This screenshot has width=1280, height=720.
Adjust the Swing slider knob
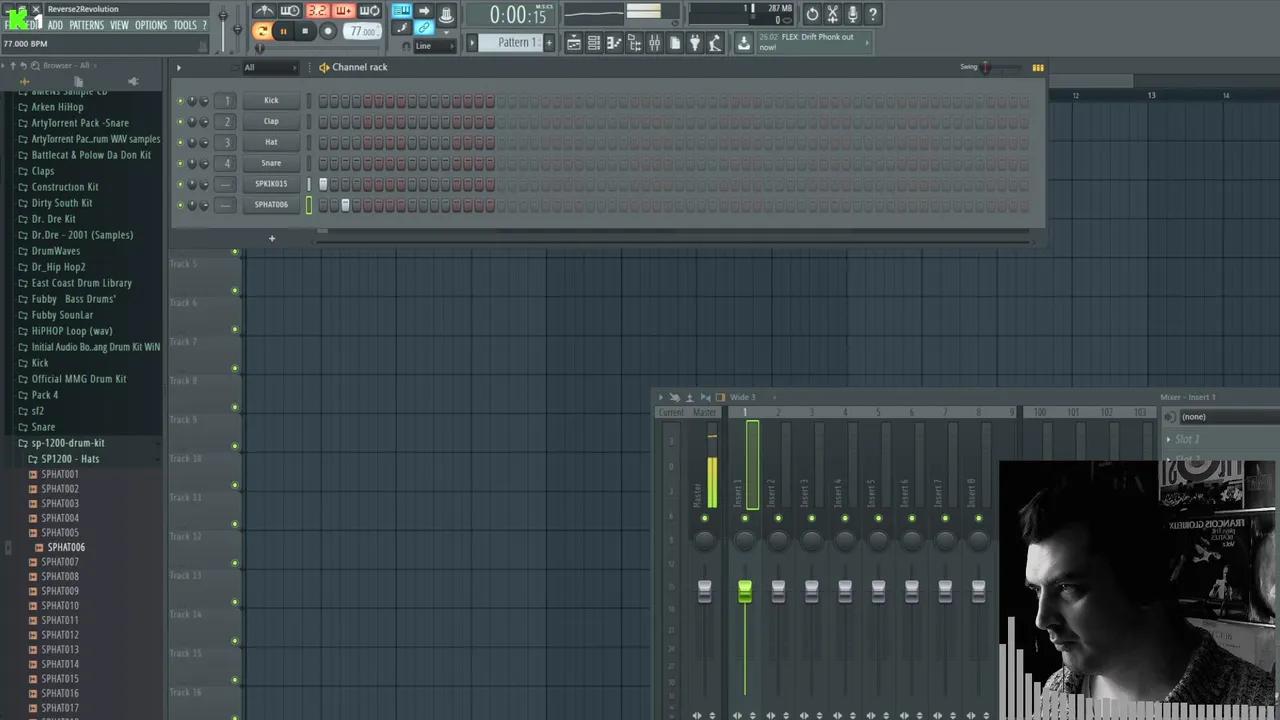[x=985, y=67]
